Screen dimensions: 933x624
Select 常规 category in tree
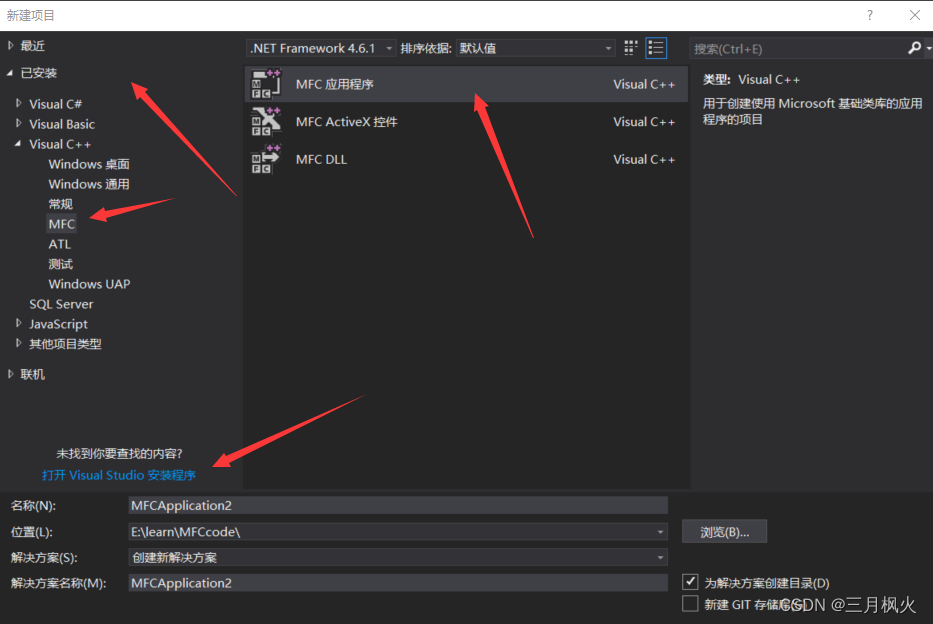coord(60,204)
